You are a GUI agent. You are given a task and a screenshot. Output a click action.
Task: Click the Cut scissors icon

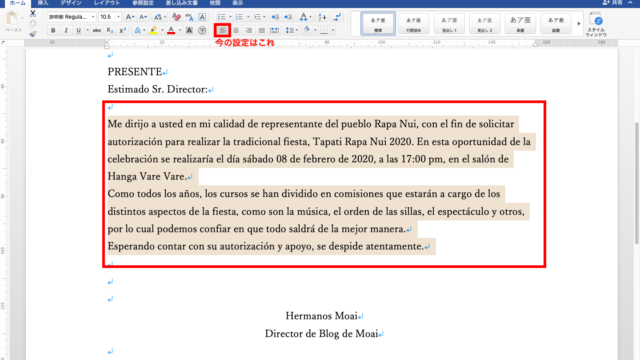pos(33,13)
